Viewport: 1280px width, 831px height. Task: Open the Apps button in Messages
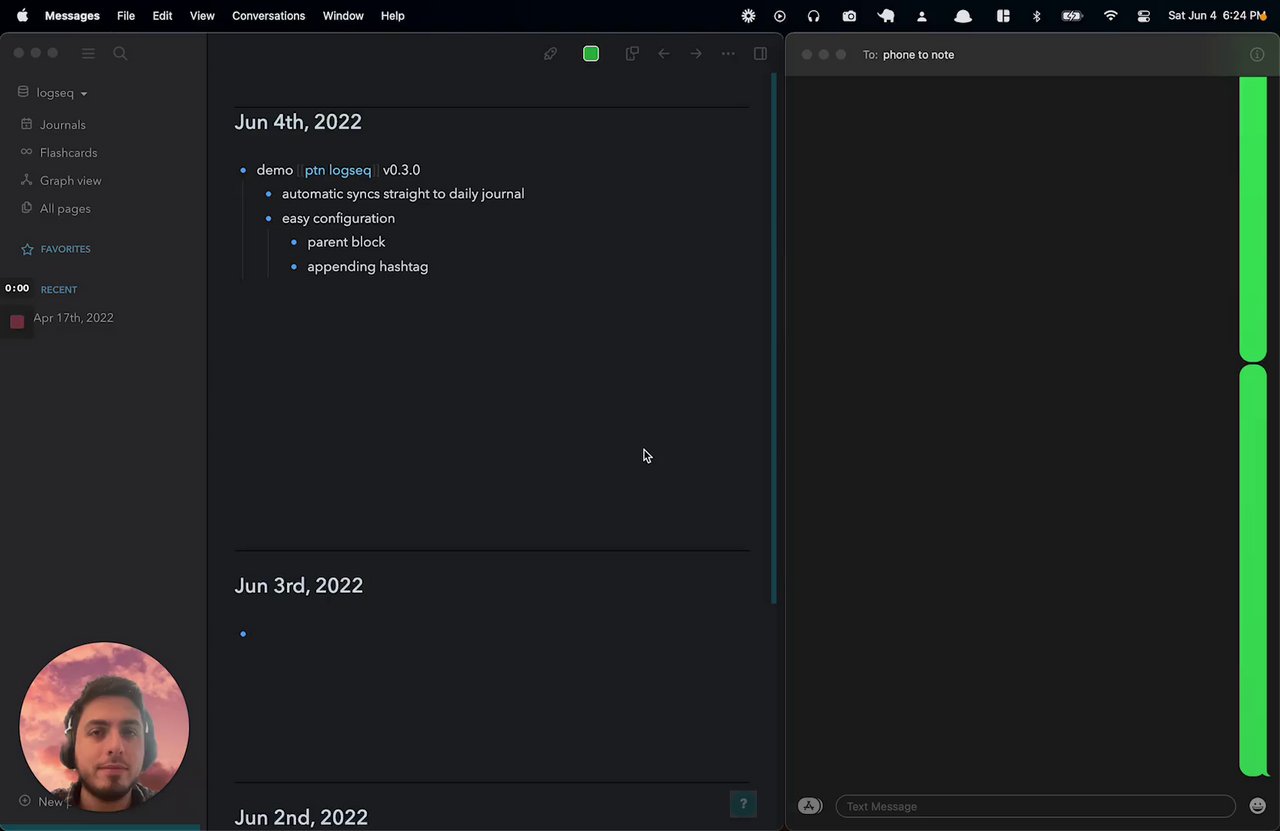coord(810,806)
